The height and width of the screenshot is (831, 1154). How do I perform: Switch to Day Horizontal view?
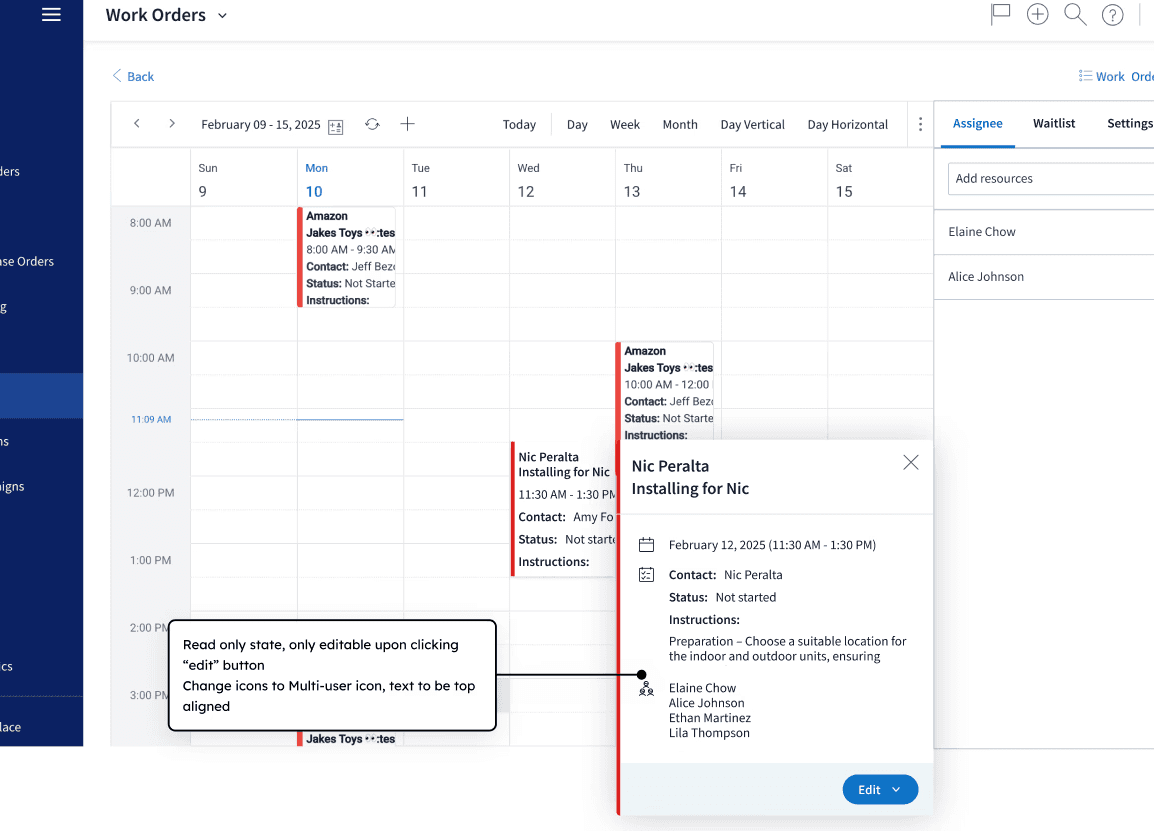click(x=847, y=124)
